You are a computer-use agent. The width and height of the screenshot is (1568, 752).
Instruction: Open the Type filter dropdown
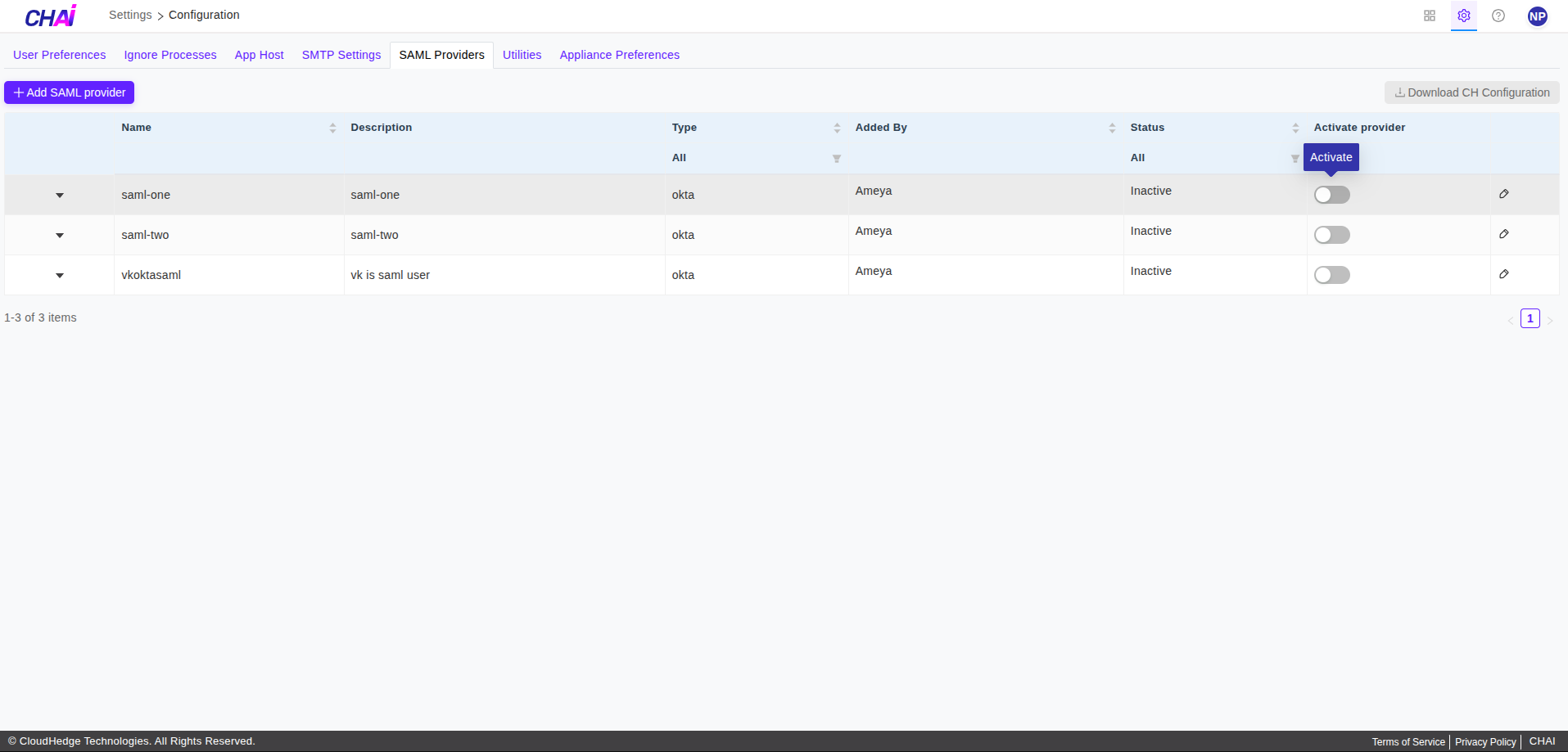tap(836, 159)
